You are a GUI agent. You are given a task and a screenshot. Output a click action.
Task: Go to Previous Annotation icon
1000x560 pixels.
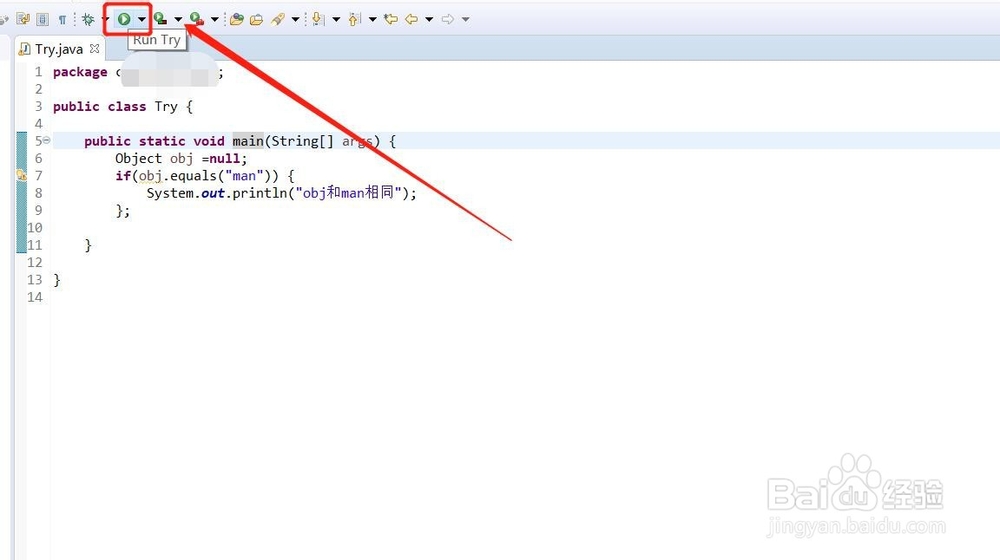(x=355, y=20)
